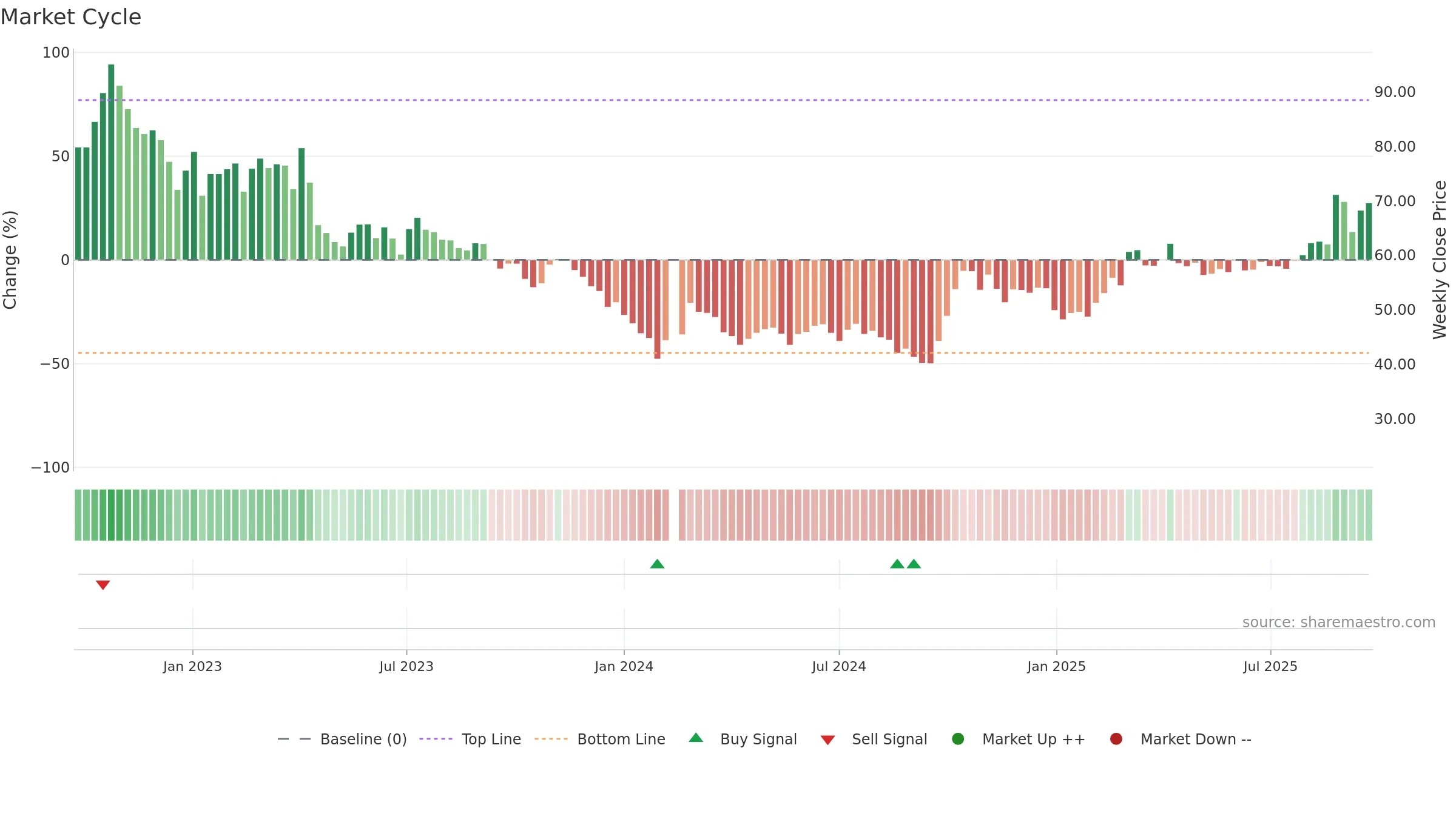Click the Jul 2024 axis label
This screenshot has width=1456, height=819.
pyautogui.click(x=839, y=667)
